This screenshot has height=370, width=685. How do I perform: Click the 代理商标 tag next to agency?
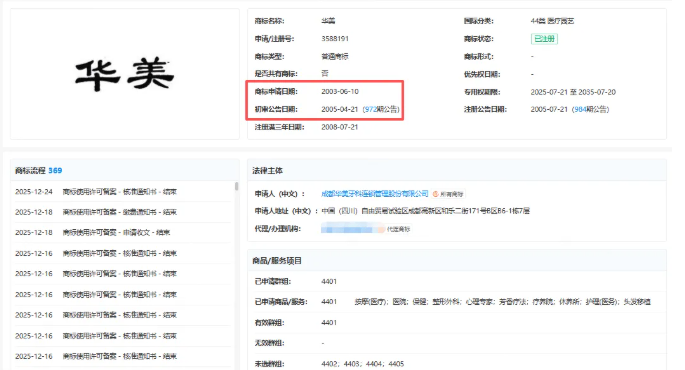tap(395, 229)
